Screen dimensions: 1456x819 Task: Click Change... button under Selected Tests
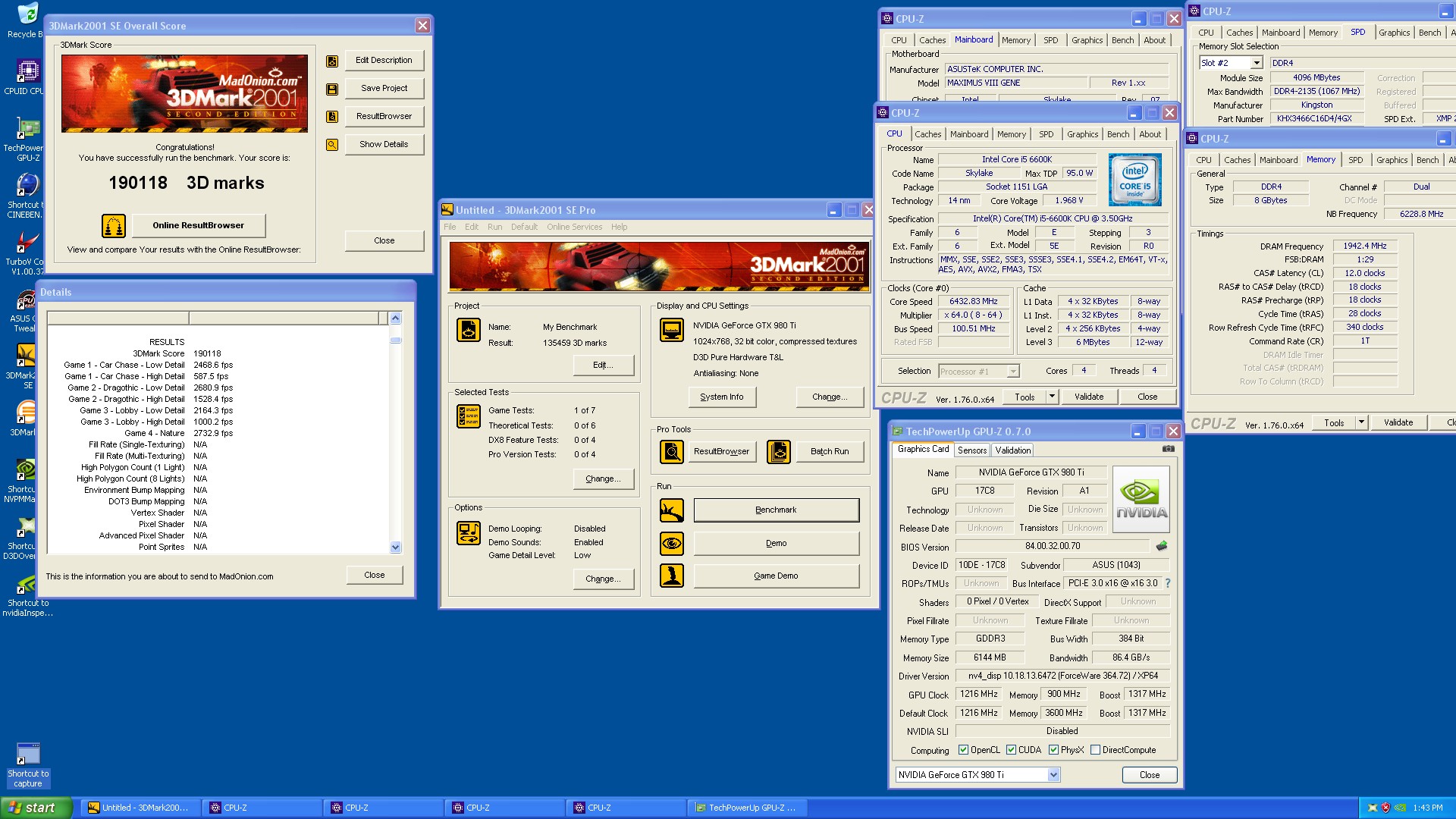point(603,479)
